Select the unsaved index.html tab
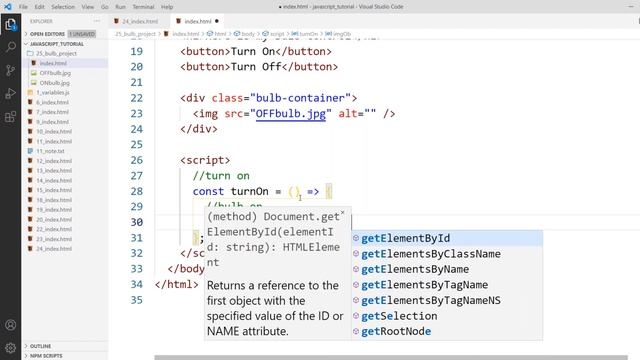Viewport: 640px width, 360px height. point(198,21)
